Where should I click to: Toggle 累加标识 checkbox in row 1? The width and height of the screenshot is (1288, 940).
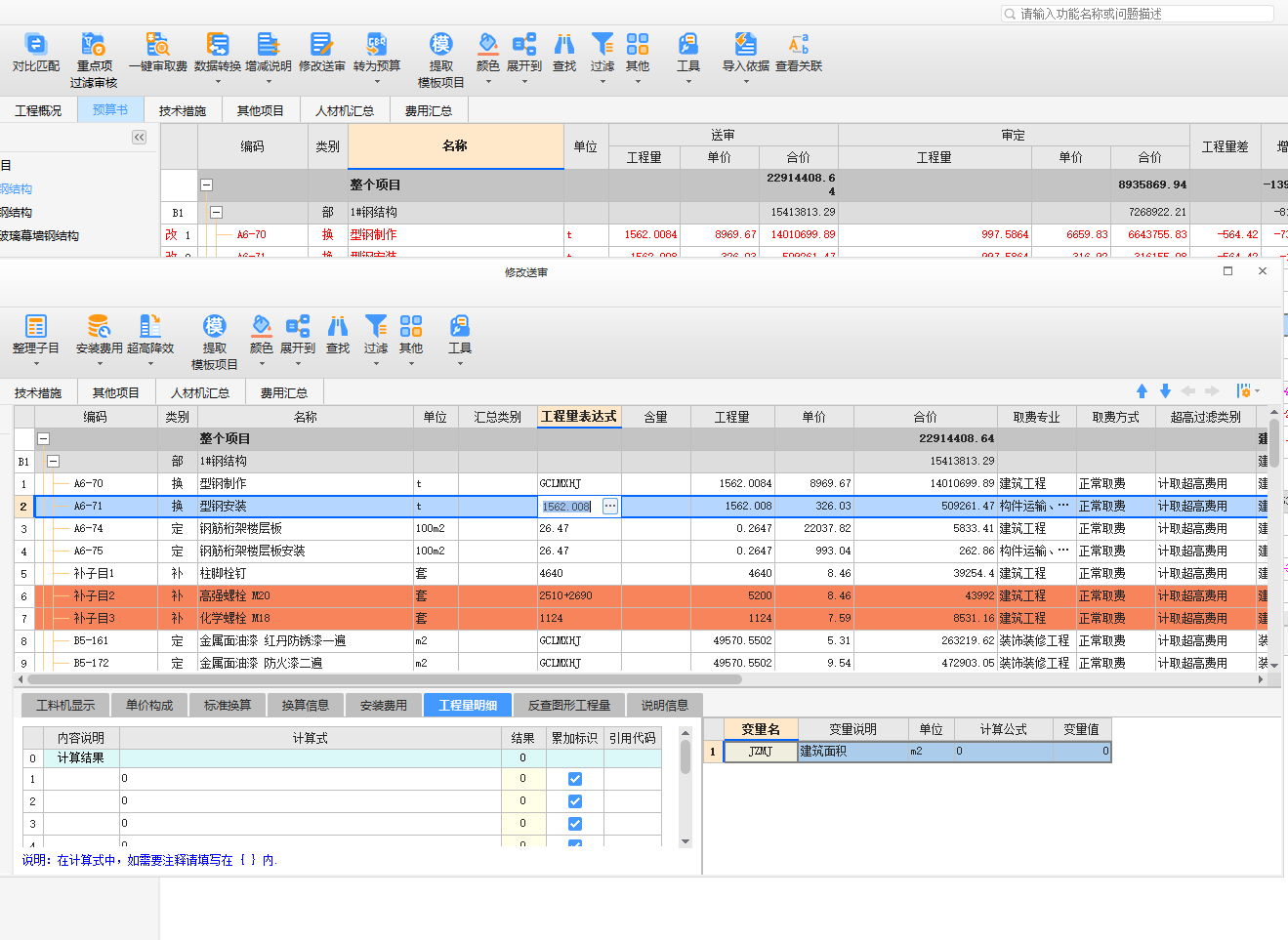575,779
